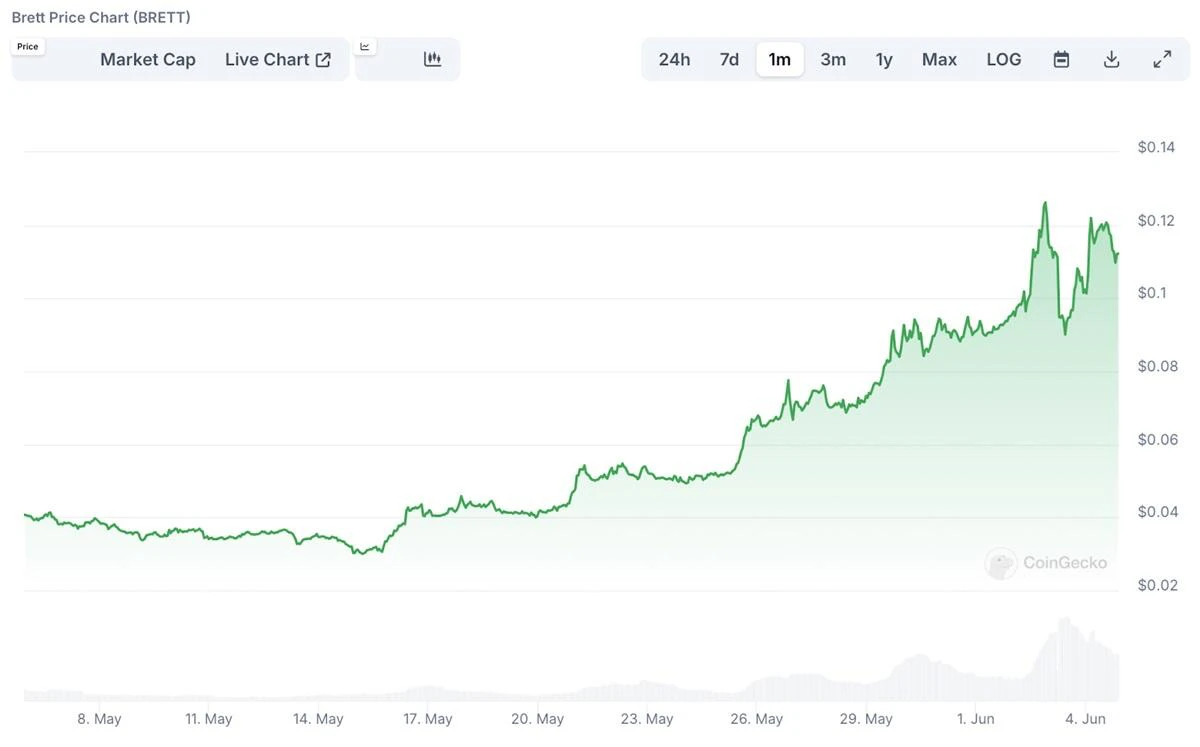Click the "14. May" date label
The height and width of the screenshot is (747, 1200).
click(318, 719)
